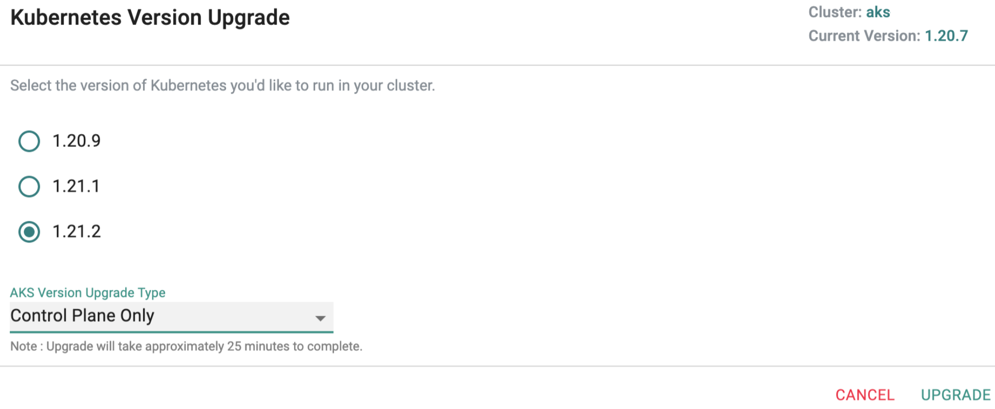This screenshot has height=409, width=995.
Task: Click the 1.21.2 version label text
Action: click(x=76, y=232)
